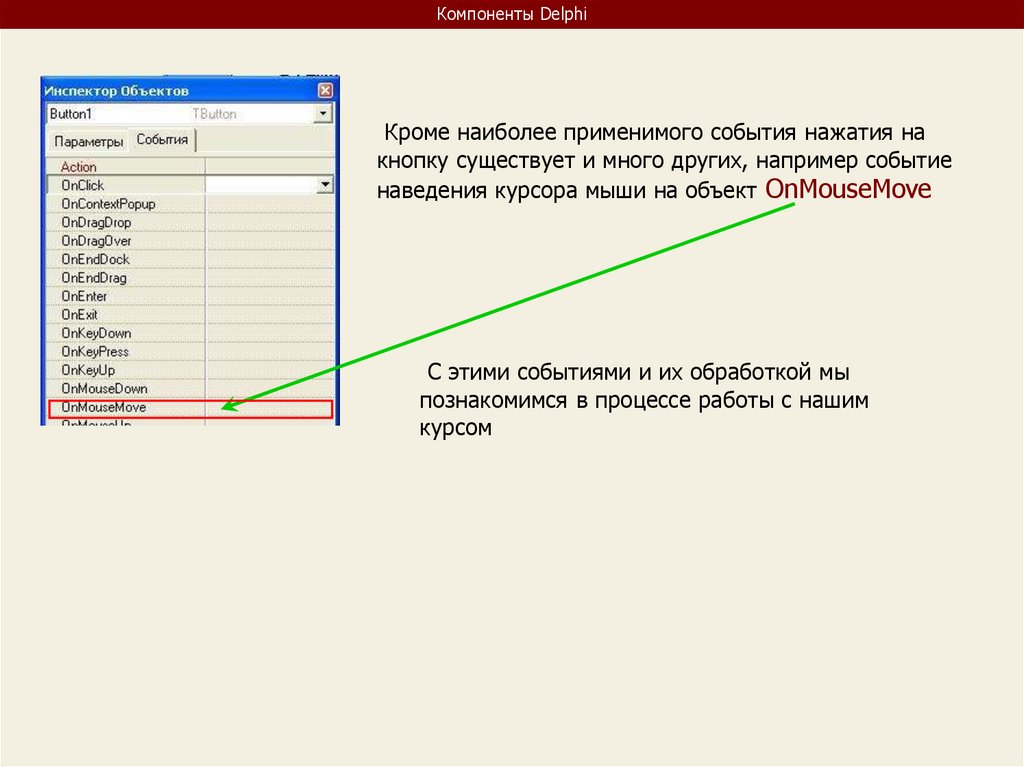Switch to the События tab
Viewport: 1024px width, 767px height.
(162, 140)
